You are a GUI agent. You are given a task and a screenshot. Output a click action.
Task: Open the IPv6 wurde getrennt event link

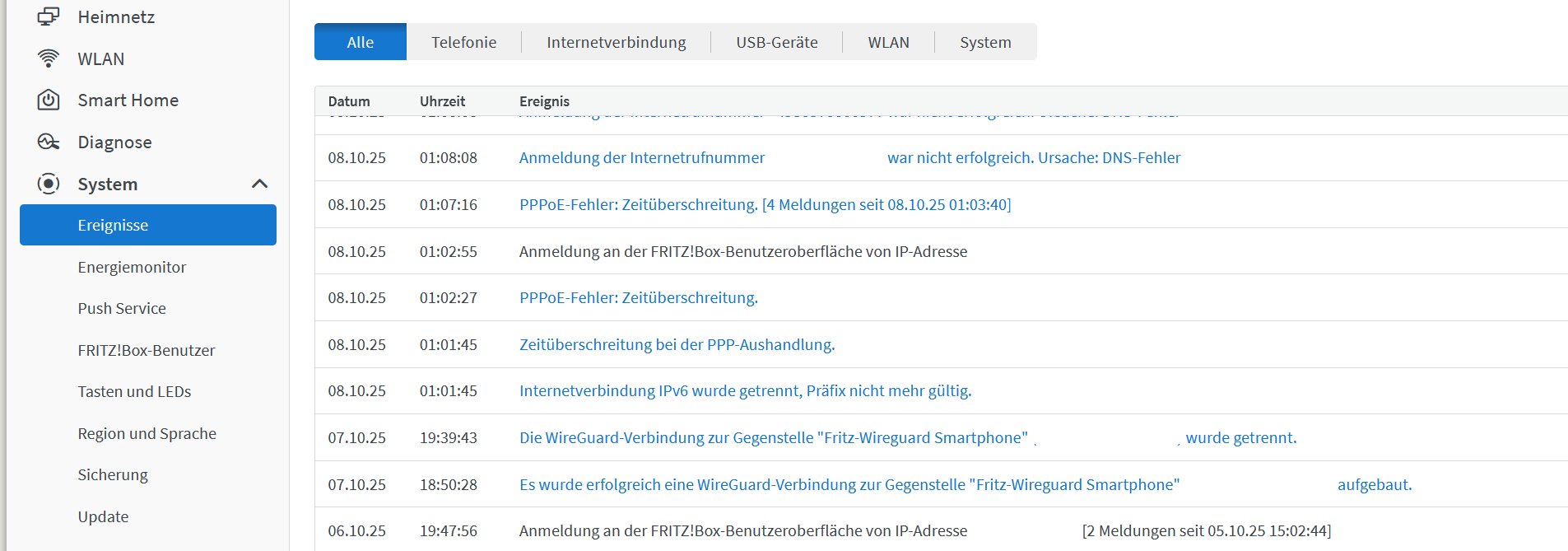coord(745,390)
